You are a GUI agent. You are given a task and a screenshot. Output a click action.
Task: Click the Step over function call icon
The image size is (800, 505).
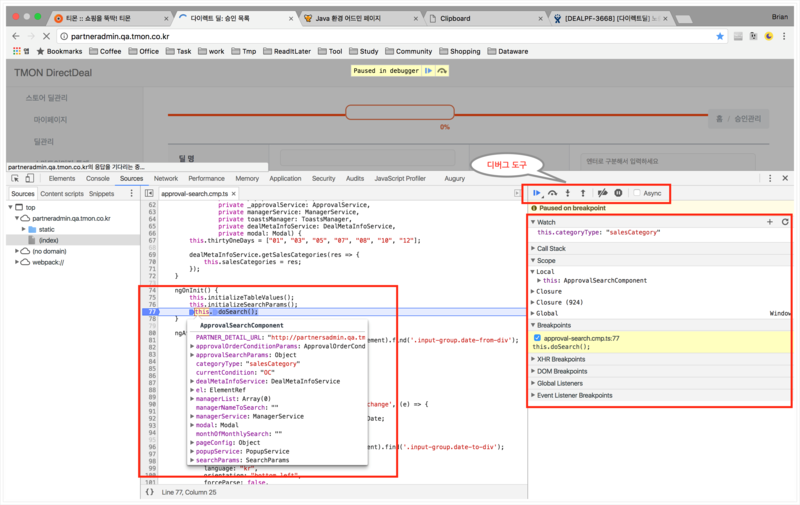pyautogui.click(x=553, y=193)
